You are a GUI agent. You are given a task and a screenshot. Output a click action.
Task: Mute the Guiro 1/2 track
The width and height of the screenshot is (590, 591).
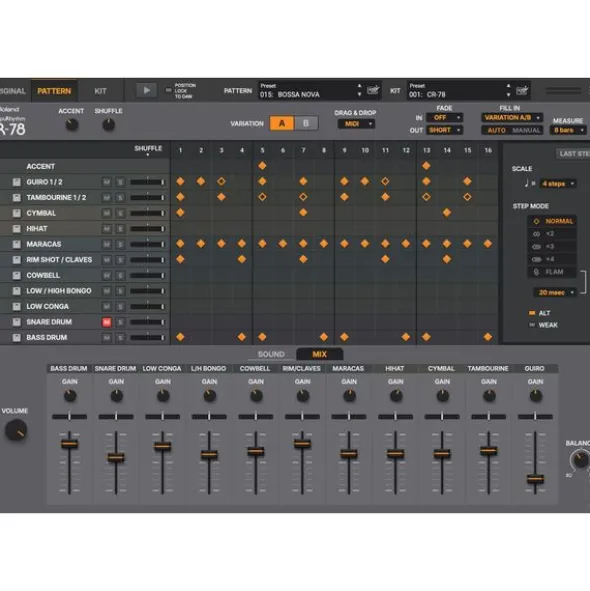[x=107, y=182]
